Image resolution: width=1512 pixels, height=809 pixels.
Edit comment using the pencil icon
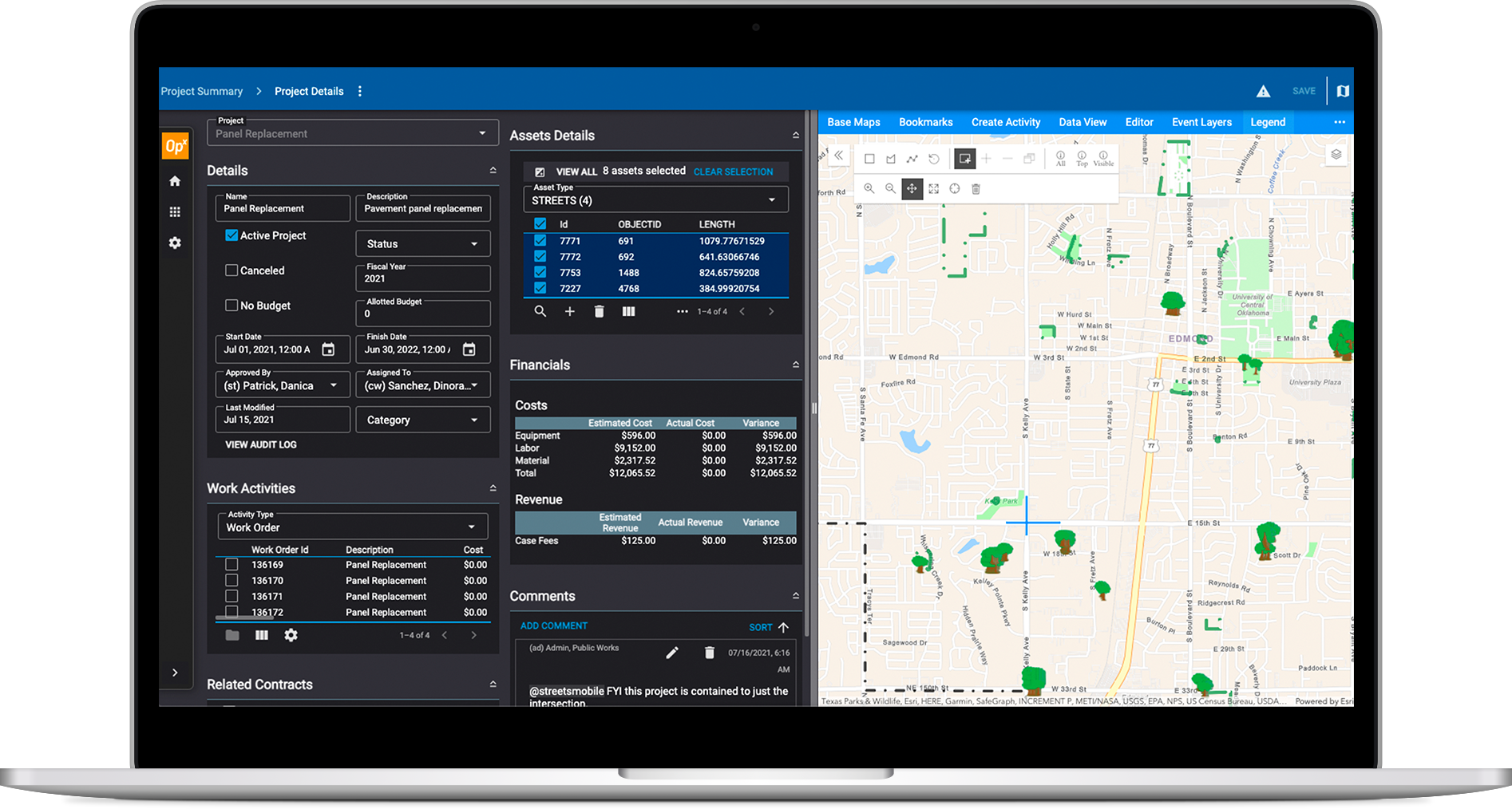click(672, 653)
